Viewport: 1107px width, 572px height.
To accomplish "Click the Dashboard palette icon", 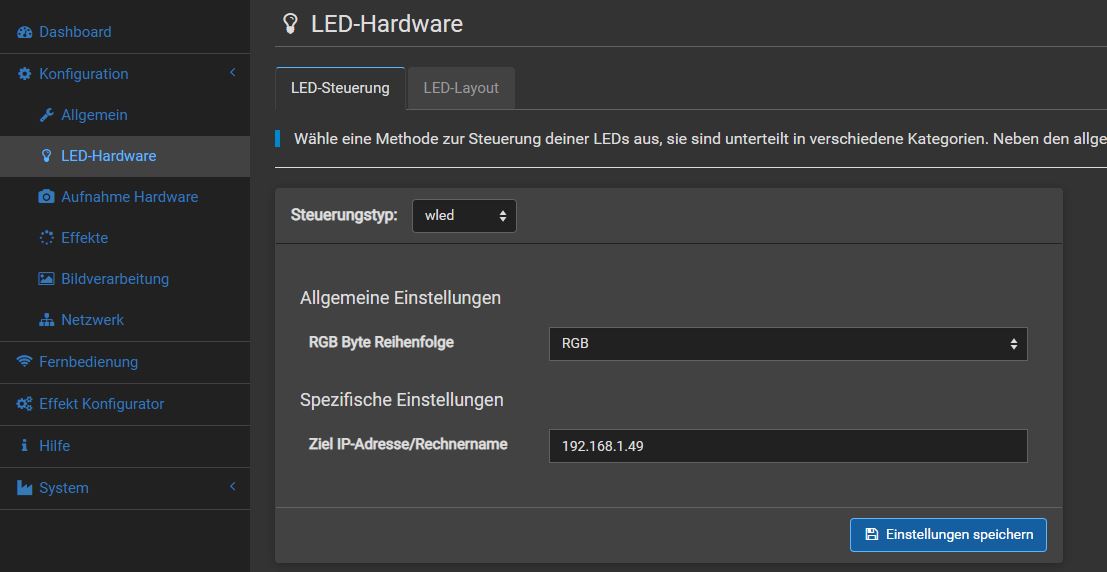I will click(25, 32).
